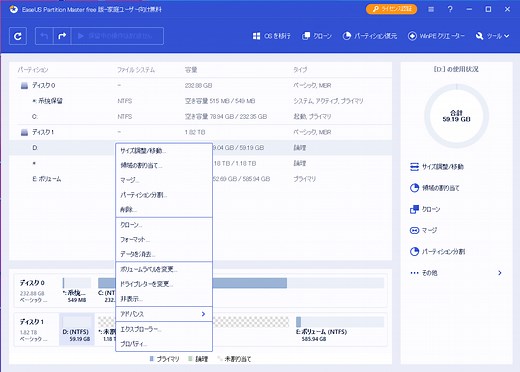Click the タイプ column header
The height and width of the screenshot is (372, 520).
click(x=300, y=70)
